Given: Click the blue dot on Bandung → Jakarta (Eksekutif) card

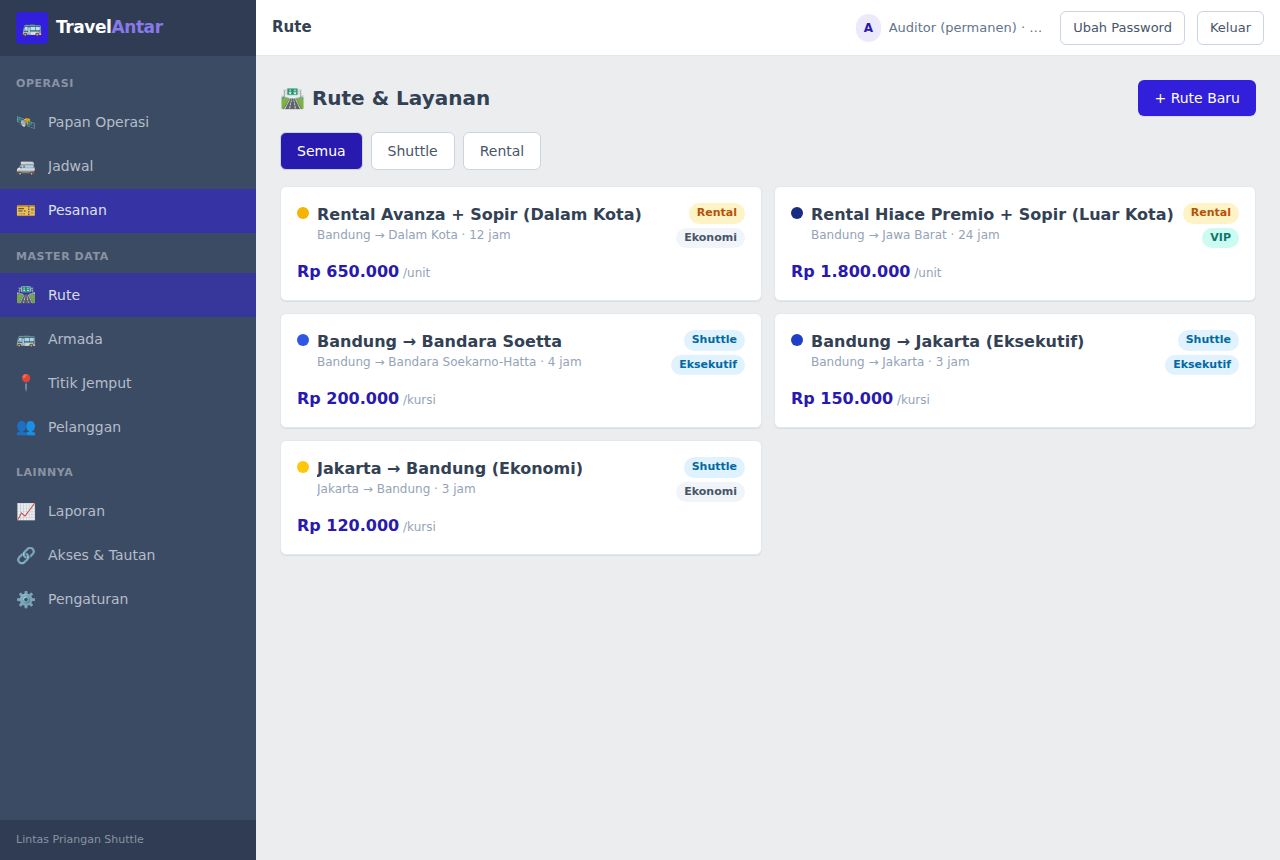Looking at the screenshot, I should 797,340.
